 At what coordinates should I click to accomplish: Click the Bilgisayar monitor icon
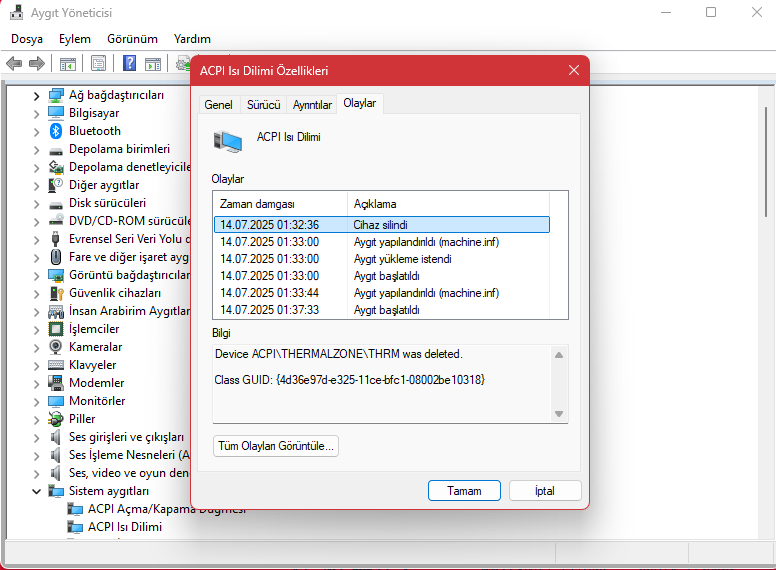click(56, 113)
